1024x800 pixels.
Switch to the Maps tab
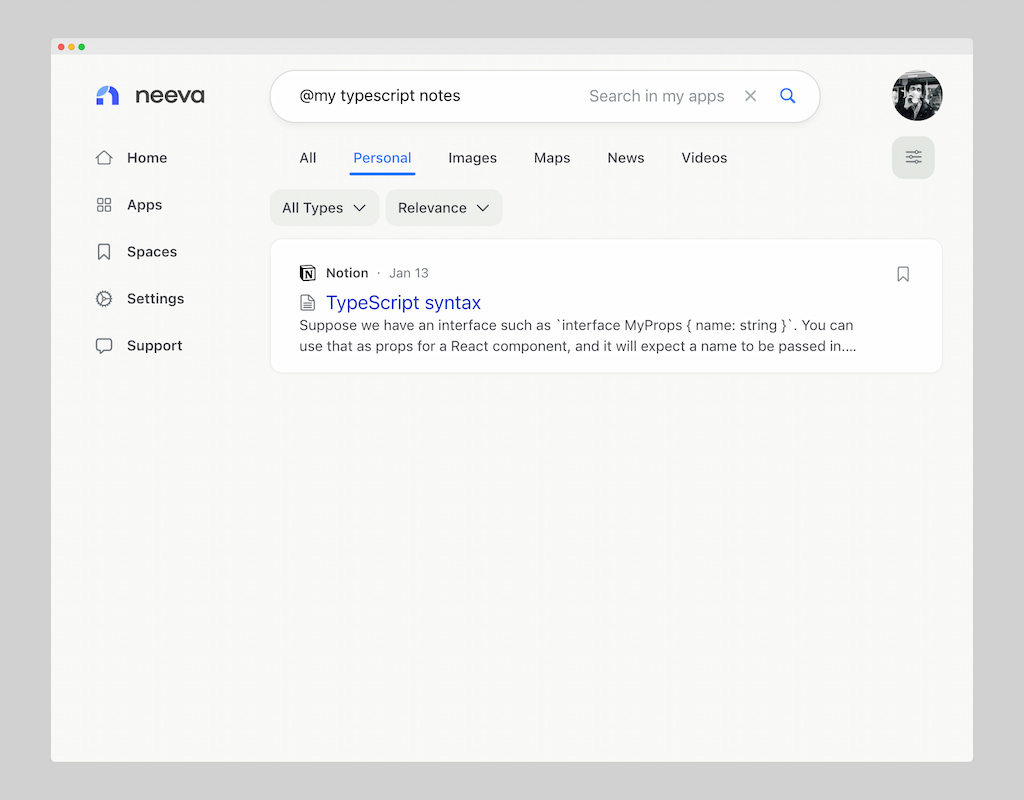[x=552, y=158]
